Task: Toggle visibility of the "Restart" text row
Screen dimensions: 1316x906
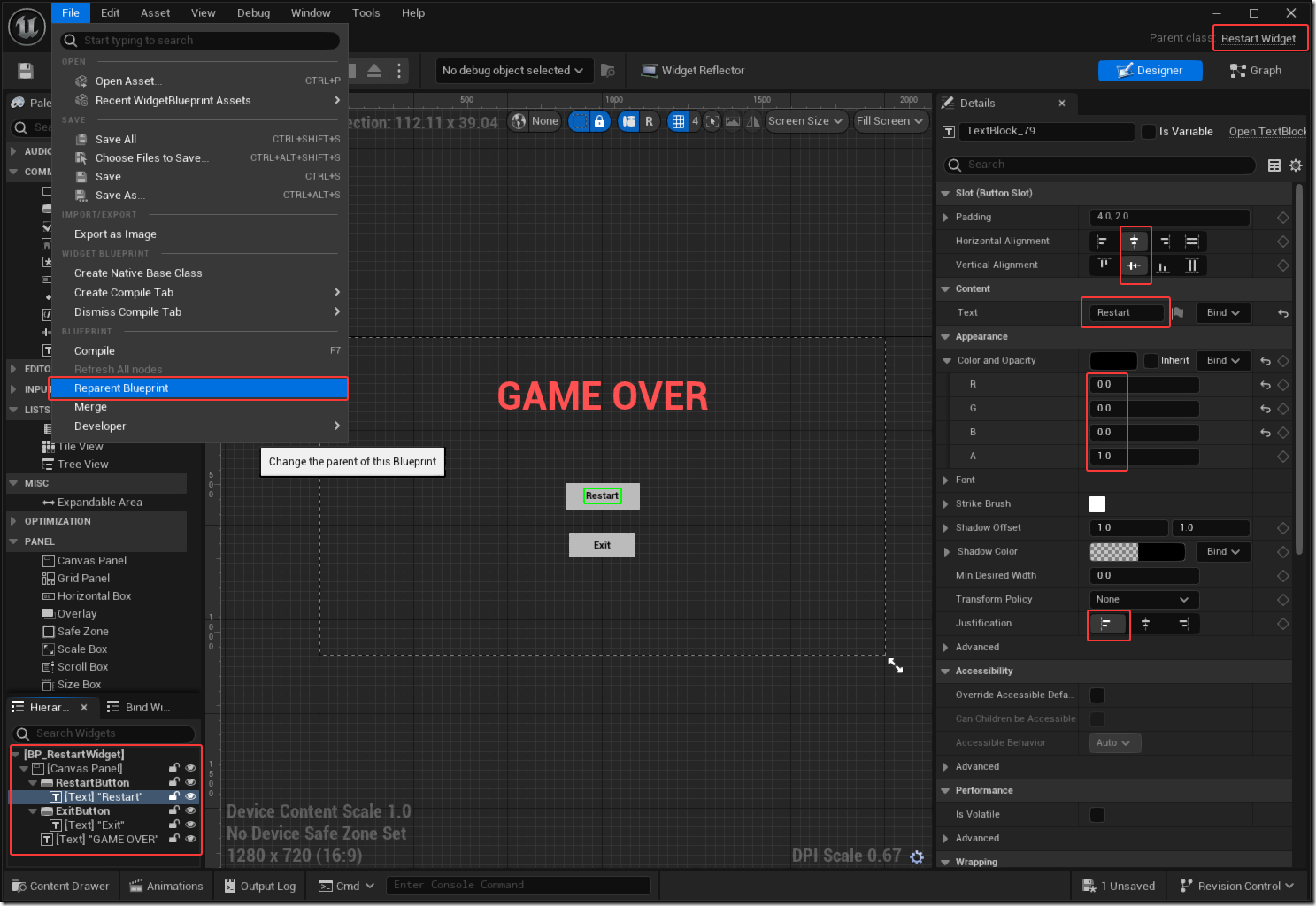Action: (x=190, y=797)
